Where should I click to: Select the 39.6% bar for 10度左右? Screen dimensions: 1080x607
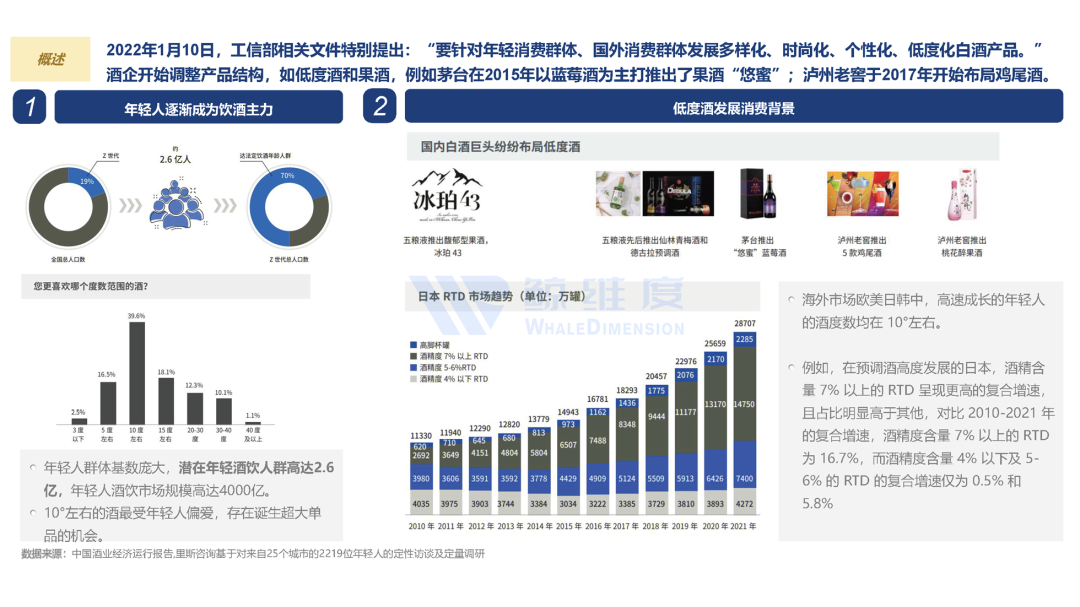136,373
